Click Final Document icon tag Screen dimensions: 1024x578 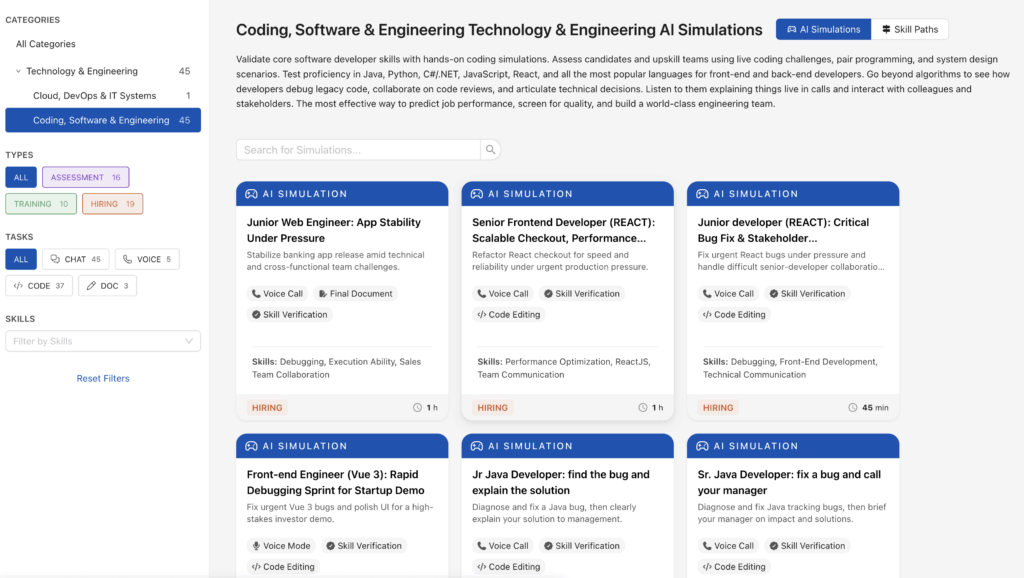tap(323, 294)
